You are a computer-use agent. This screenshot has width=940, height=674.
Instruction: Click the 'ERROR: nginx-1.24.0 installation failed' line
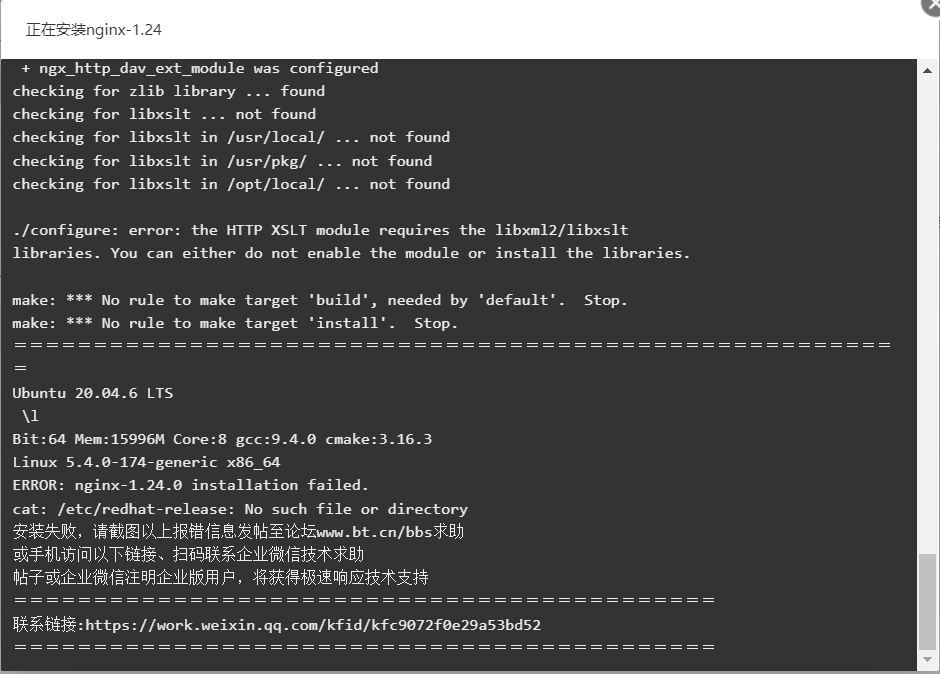[190, 485]
